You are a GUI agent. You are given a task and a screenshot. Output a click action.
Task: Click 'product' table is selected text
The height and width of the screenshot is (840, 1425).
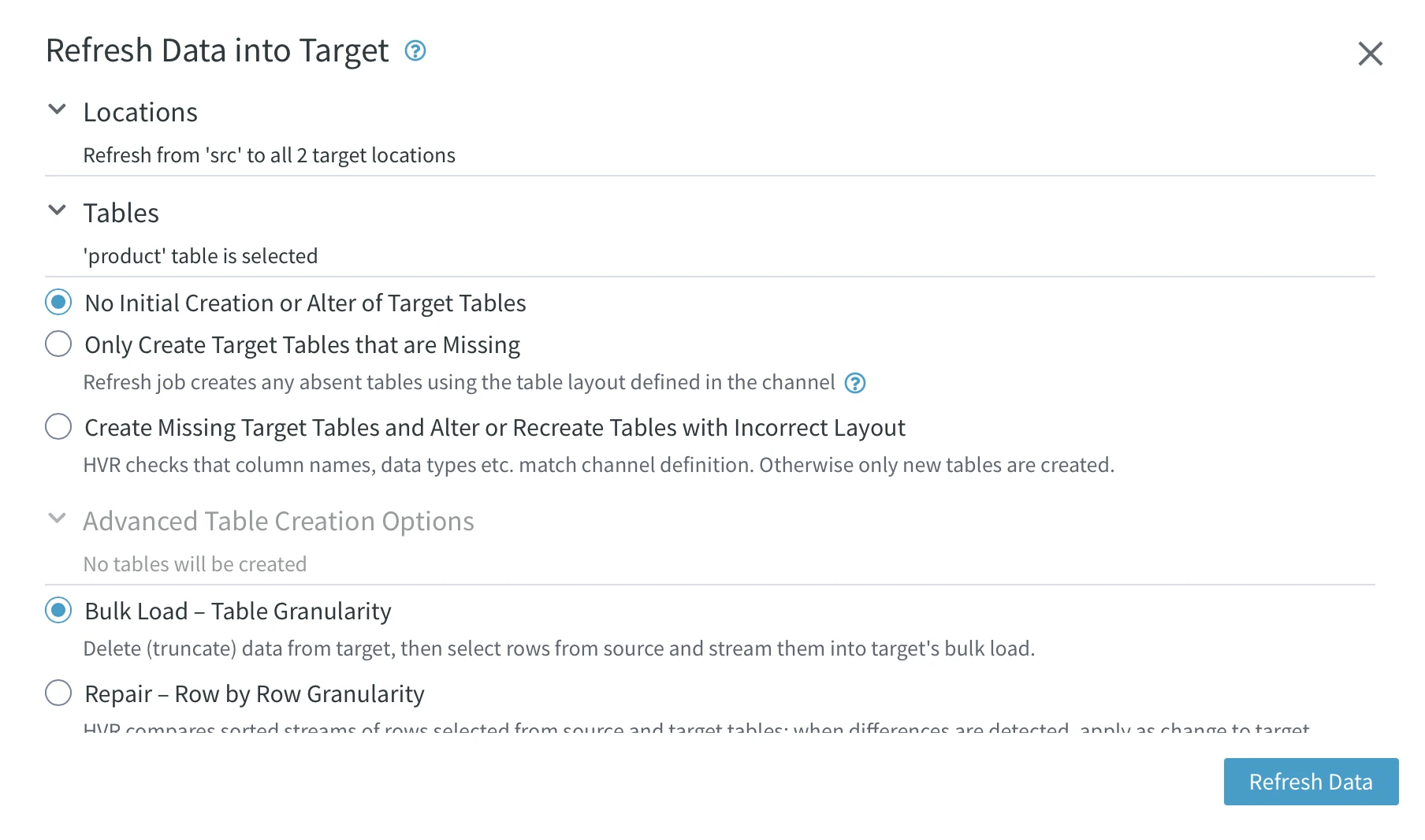click(x=200, y=255)
